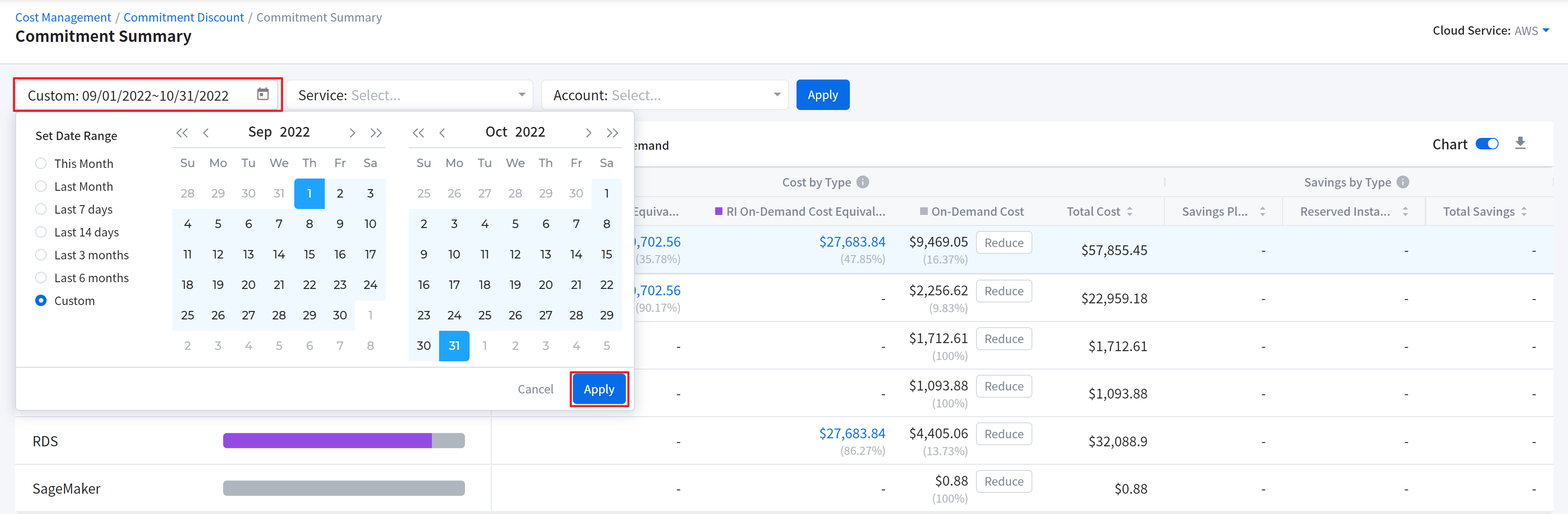The height and width of the screenshot is (514, 1568).
Task: Open the Service select dropdown
Action: pos(409,95)
